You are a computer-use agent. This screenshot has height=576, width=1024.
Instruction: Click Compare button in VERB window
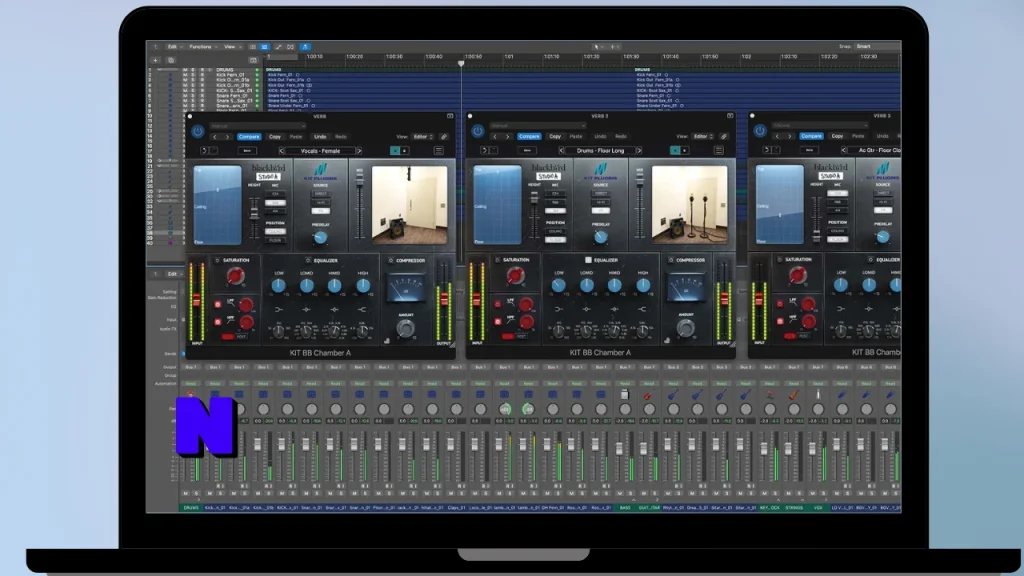point(249,137)
